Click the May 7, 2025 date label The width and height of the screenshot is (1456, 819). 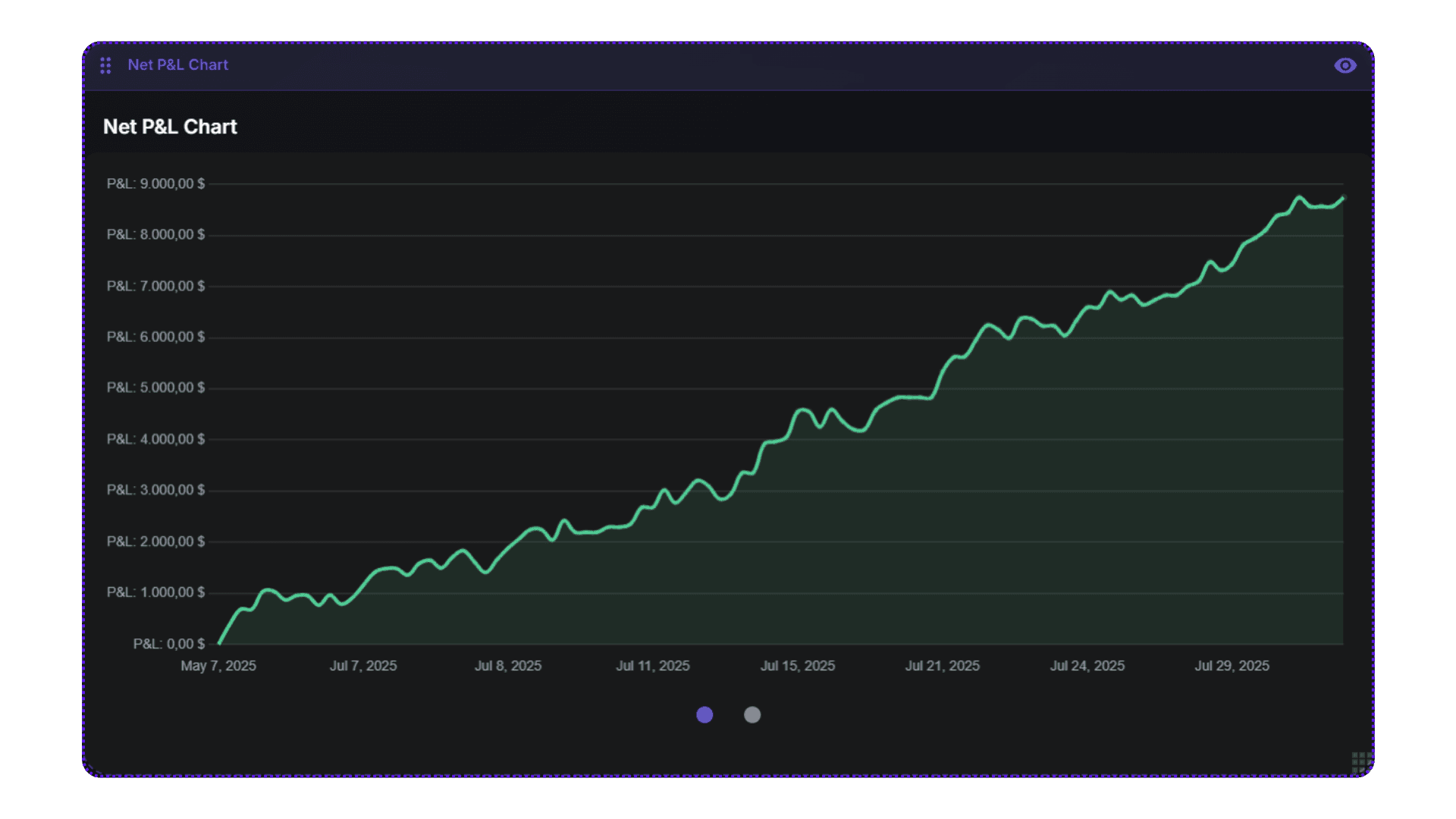pyautogui.click(x=218, y=665)
